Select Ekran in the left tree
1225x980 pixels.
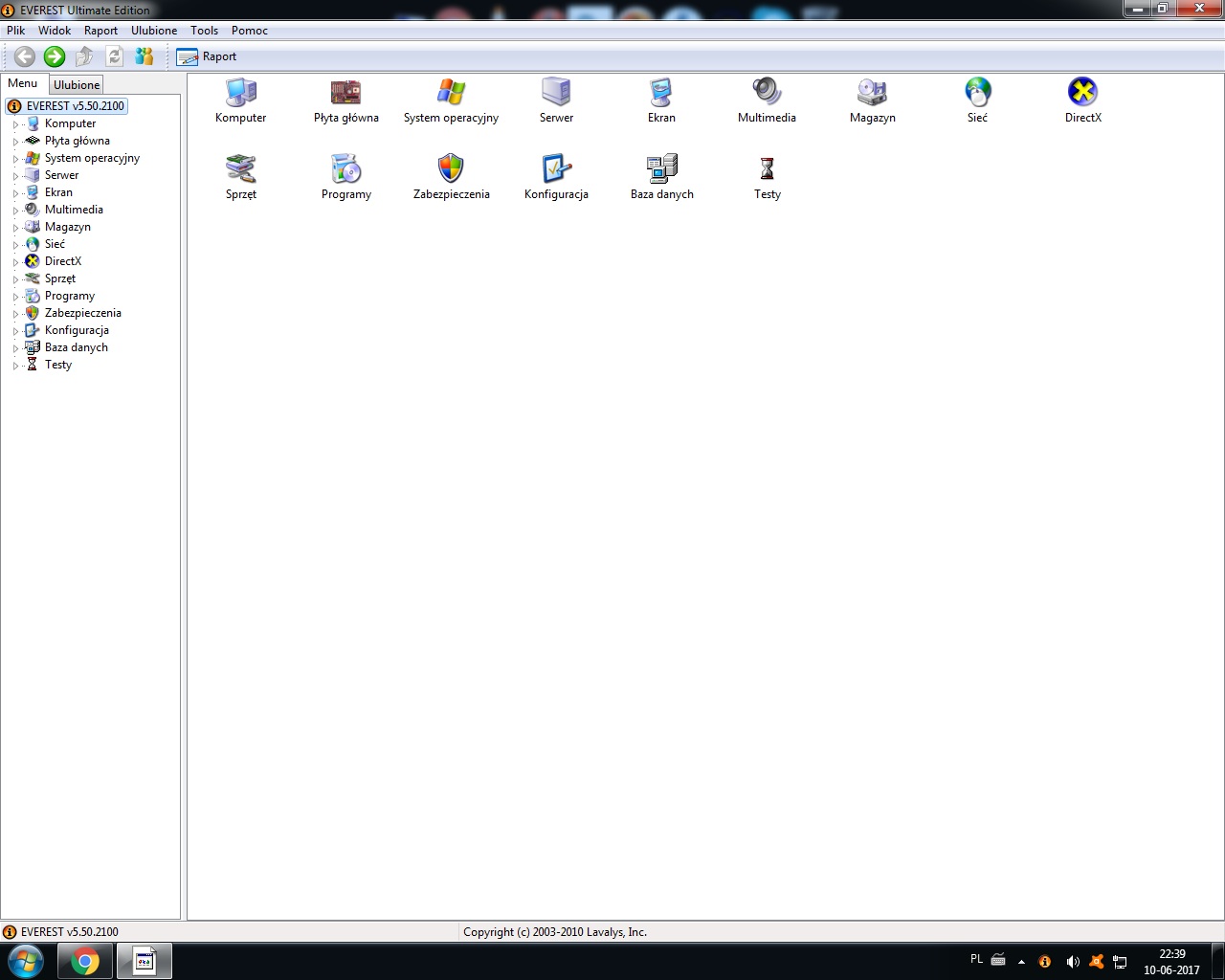[58, 192]
